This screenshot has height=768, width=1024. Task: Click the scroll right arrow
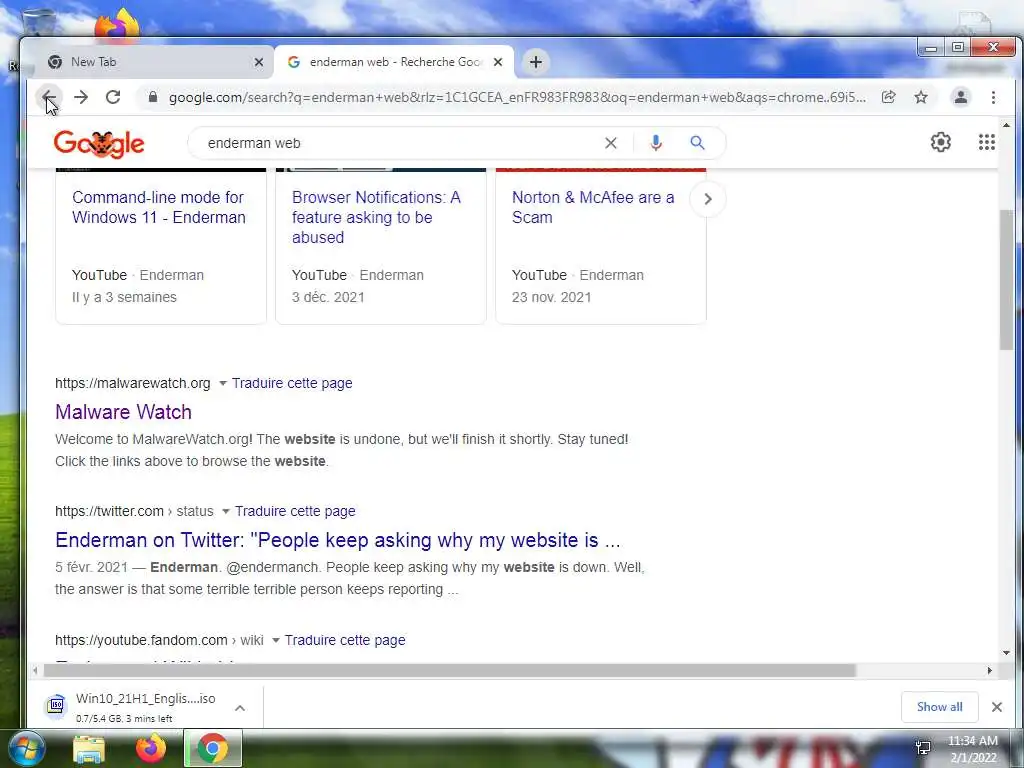pos(989,671)
